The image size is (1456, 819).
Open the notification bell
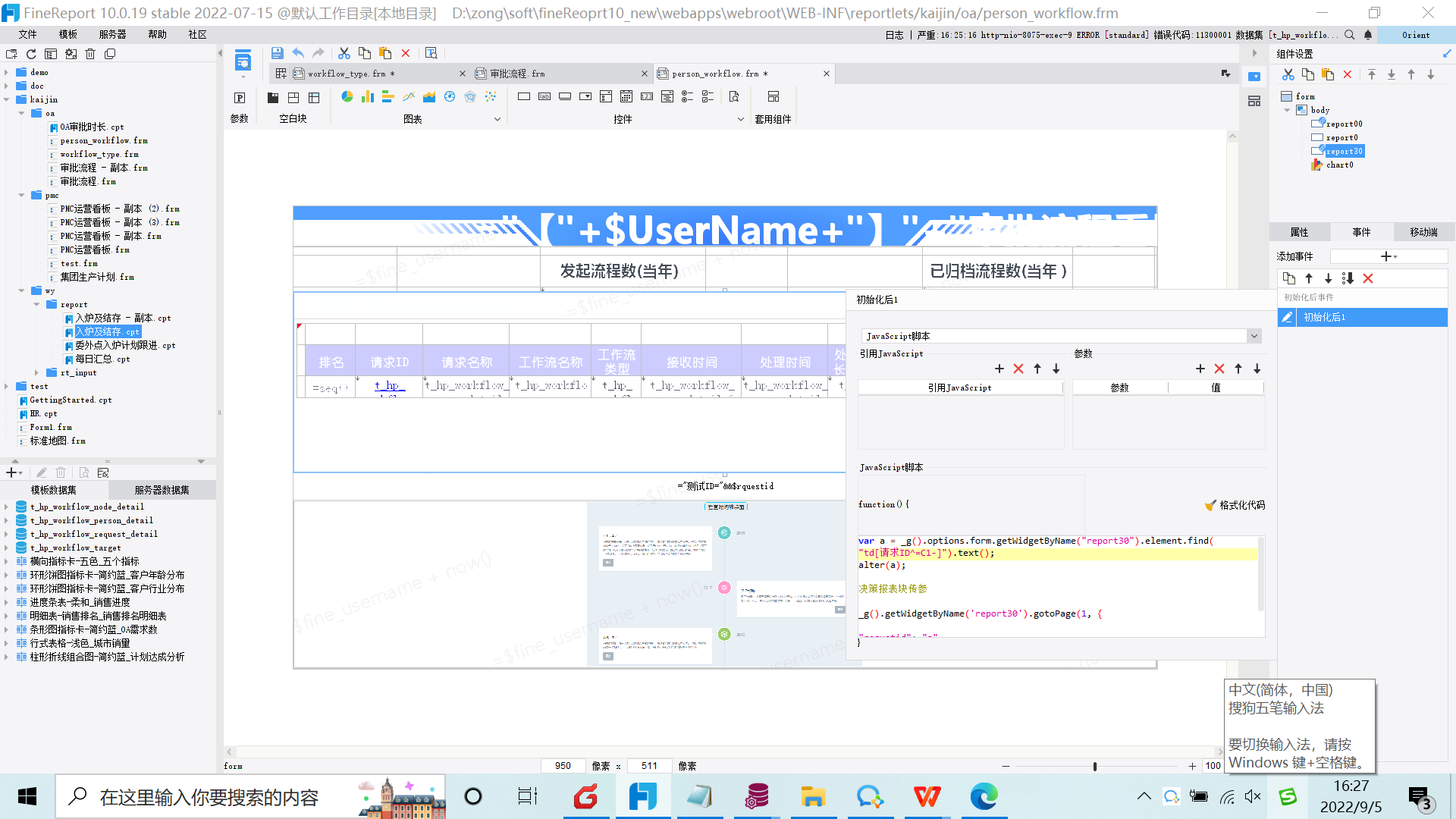1368,35
